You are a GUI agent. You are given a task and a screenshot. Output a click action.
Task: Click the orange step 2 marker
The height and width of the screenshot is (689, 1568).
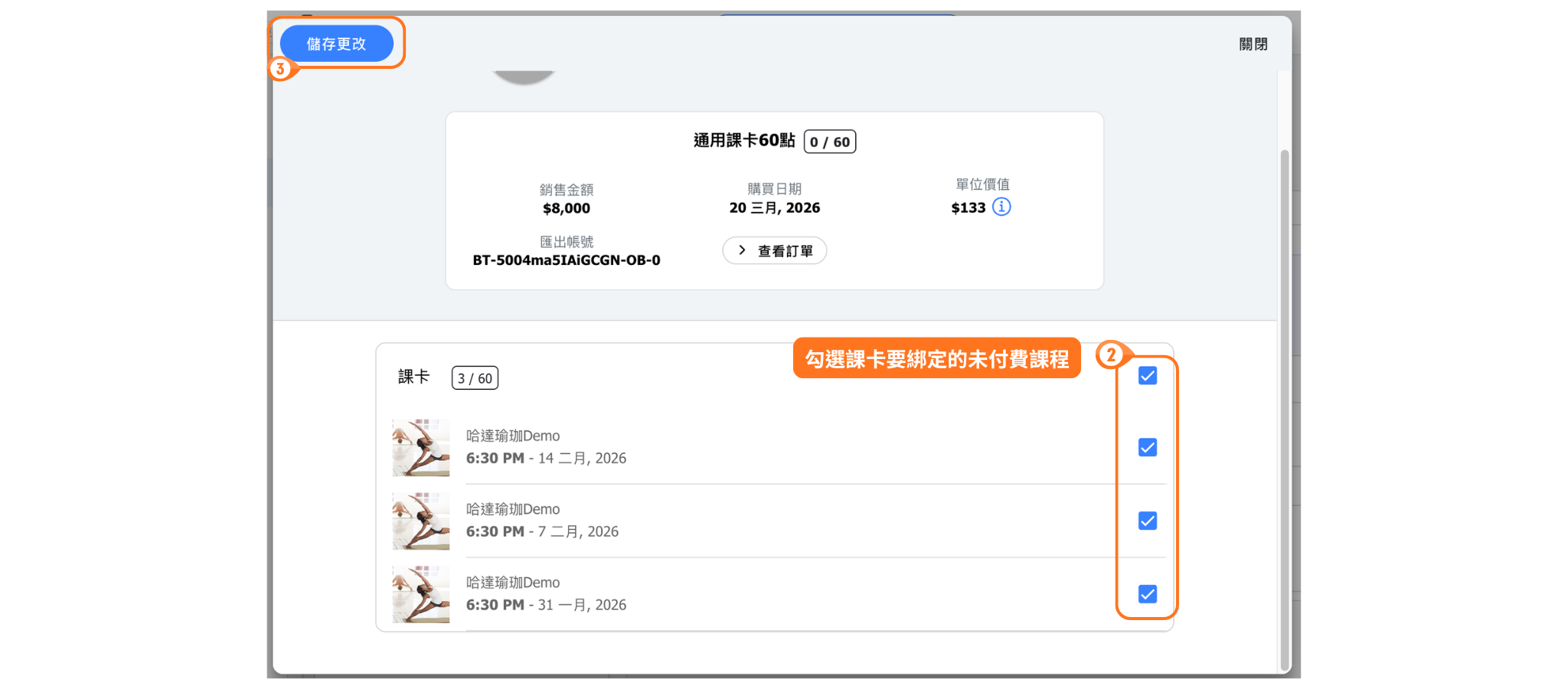coord(1110,354)
